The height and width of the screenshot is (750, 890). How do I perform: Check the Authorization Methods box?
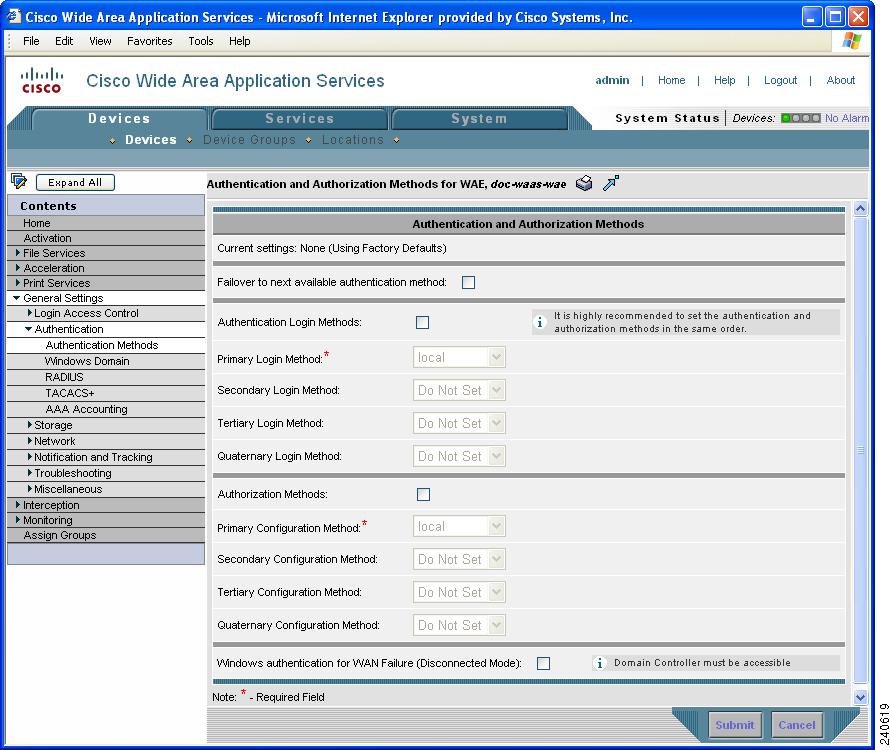click(423, 495)
